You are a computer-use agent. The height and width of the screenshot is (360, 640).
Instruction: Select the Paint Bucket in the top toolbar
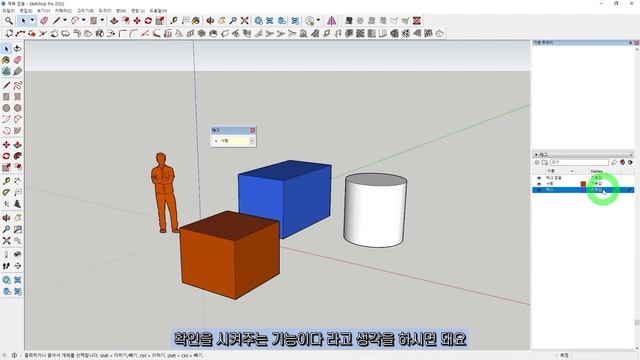[196, 20]
